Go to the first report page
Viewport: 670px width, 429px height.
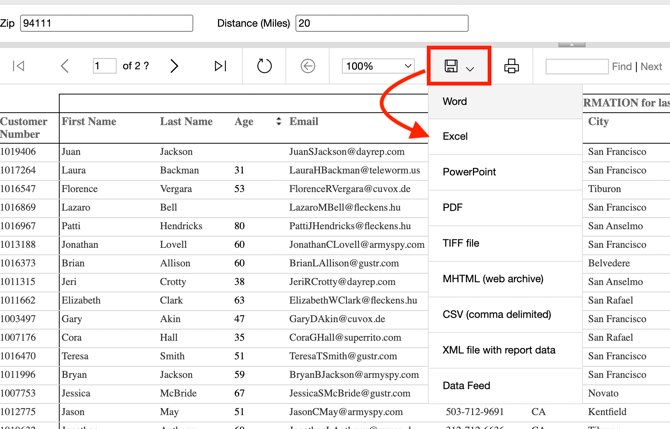point(19,66)
